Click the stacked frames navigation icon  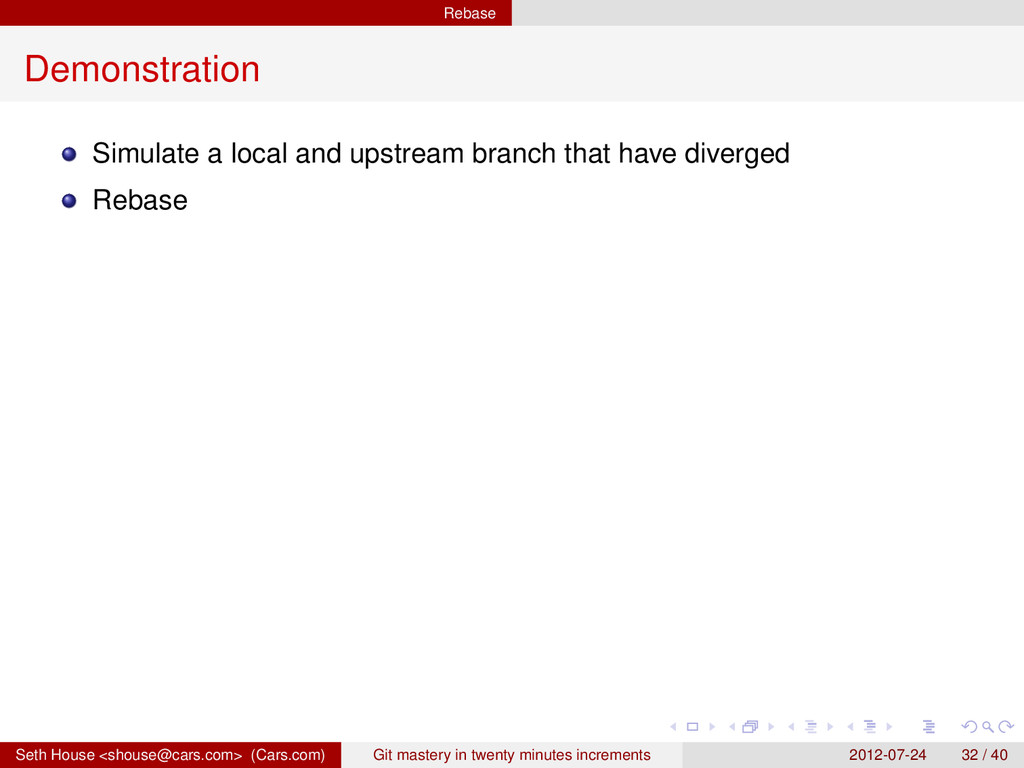click(x=750, y=726)
